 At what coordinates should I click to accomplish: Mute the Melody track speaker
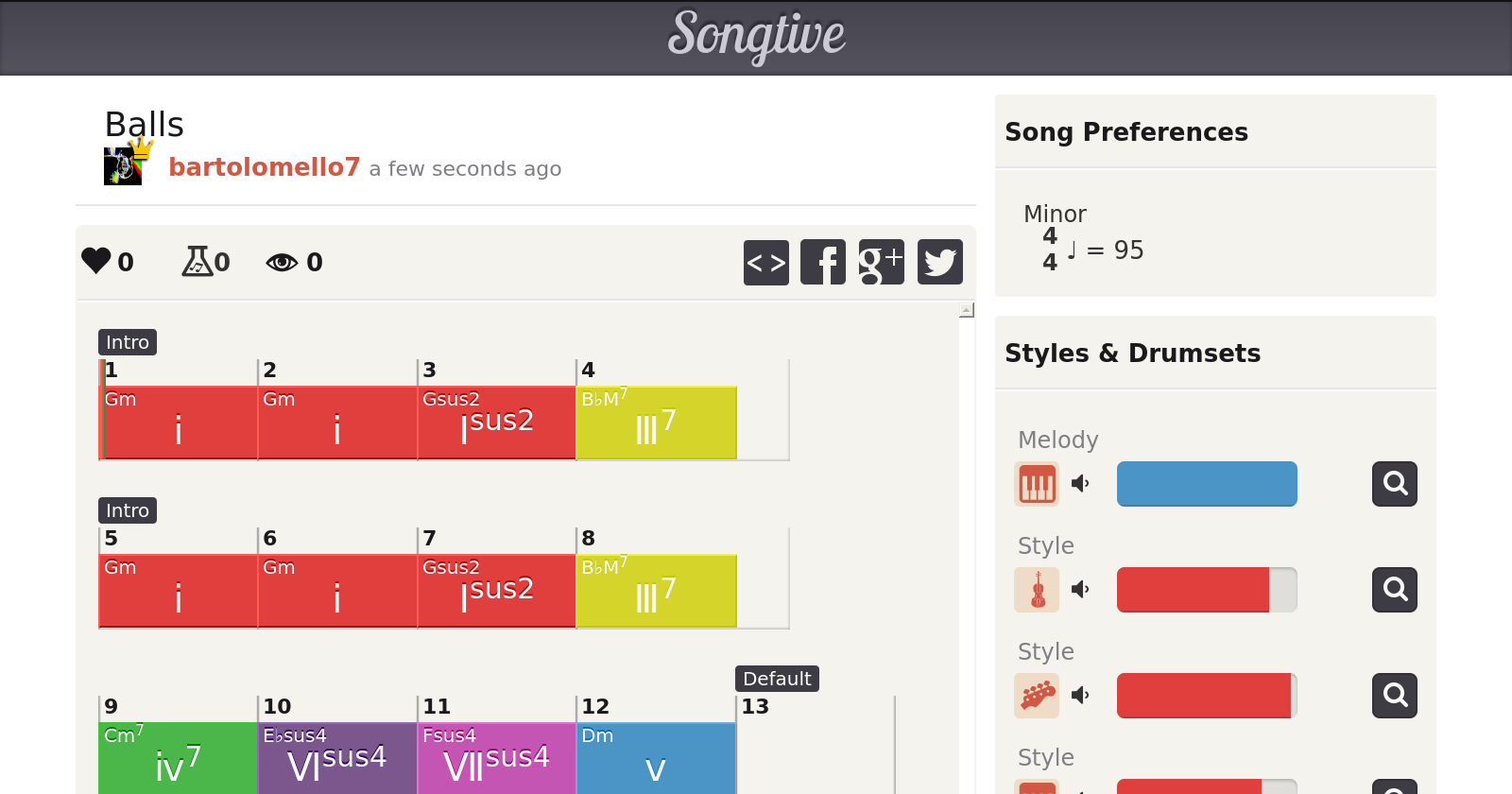click(x=1080, y=484)
